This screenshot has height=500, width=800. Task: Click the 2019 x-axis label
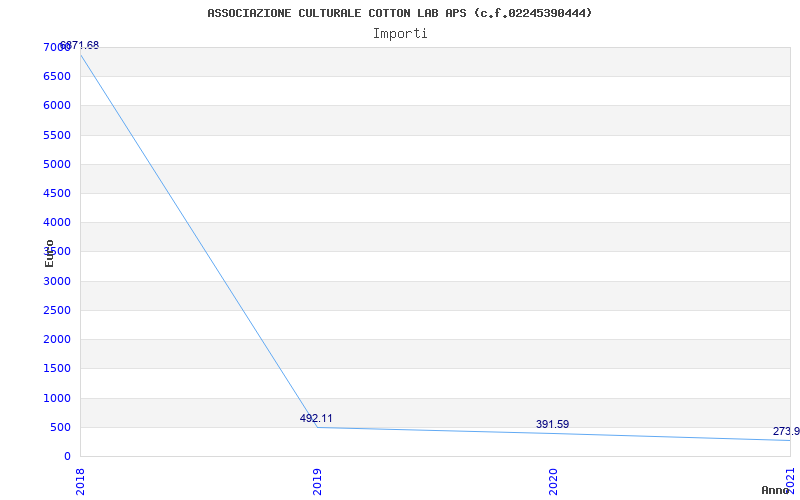click(x=317, y=480)
